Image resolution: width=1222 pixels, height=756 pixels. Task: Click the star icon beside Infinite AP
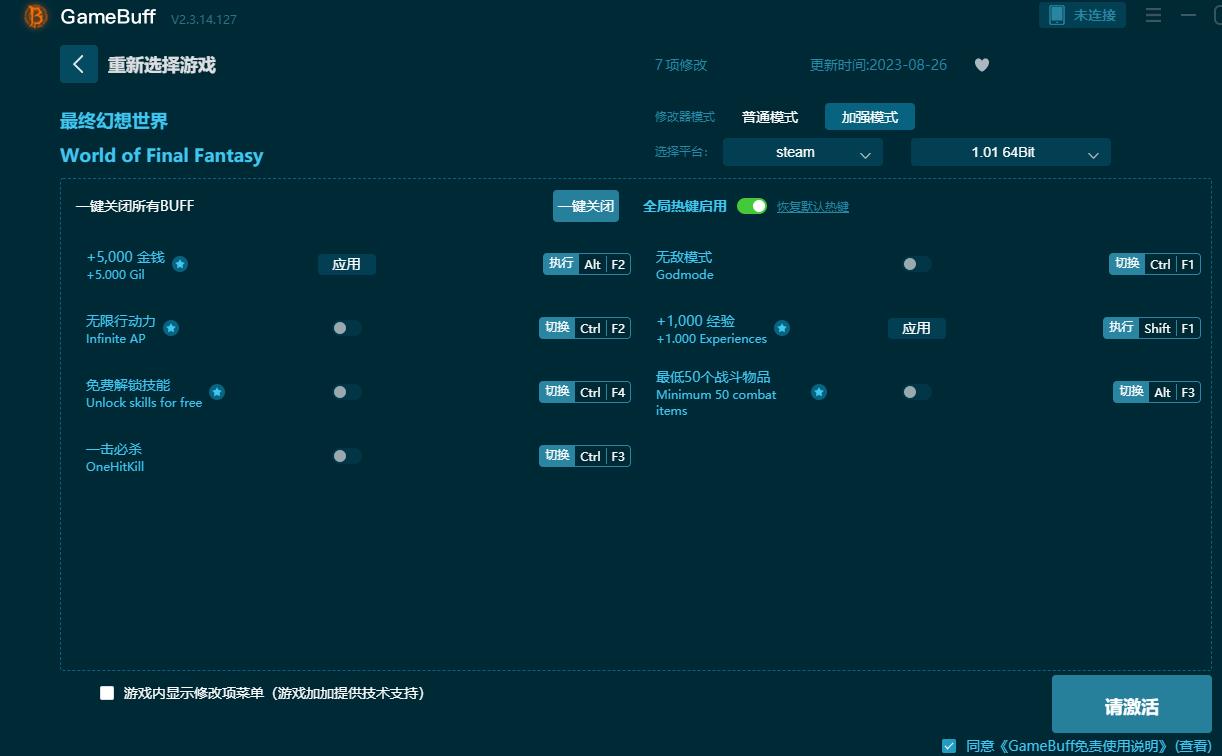coord(171,327)
